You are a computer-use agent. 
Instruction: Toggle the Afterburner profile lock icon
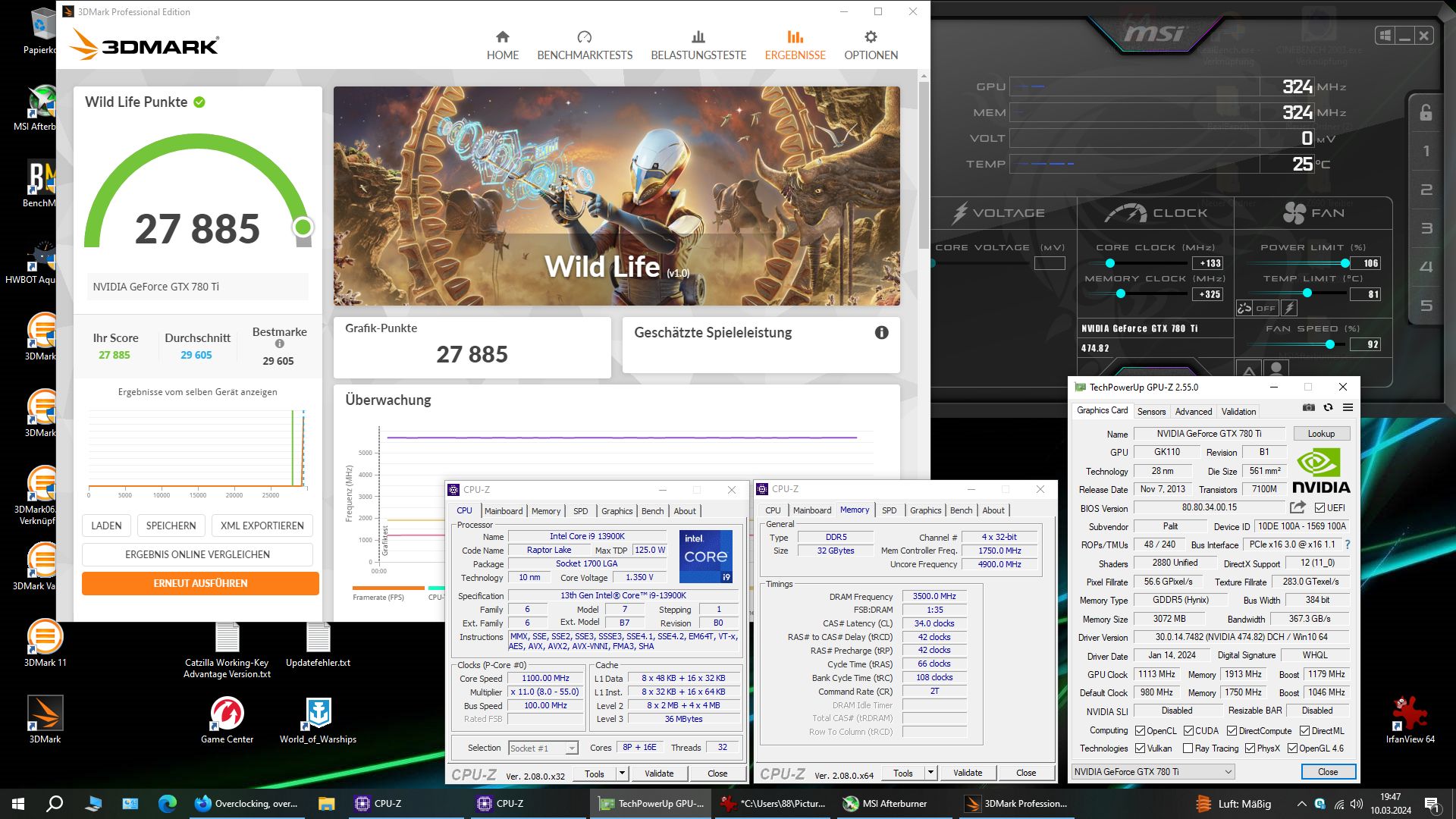tap(1426, 113)
